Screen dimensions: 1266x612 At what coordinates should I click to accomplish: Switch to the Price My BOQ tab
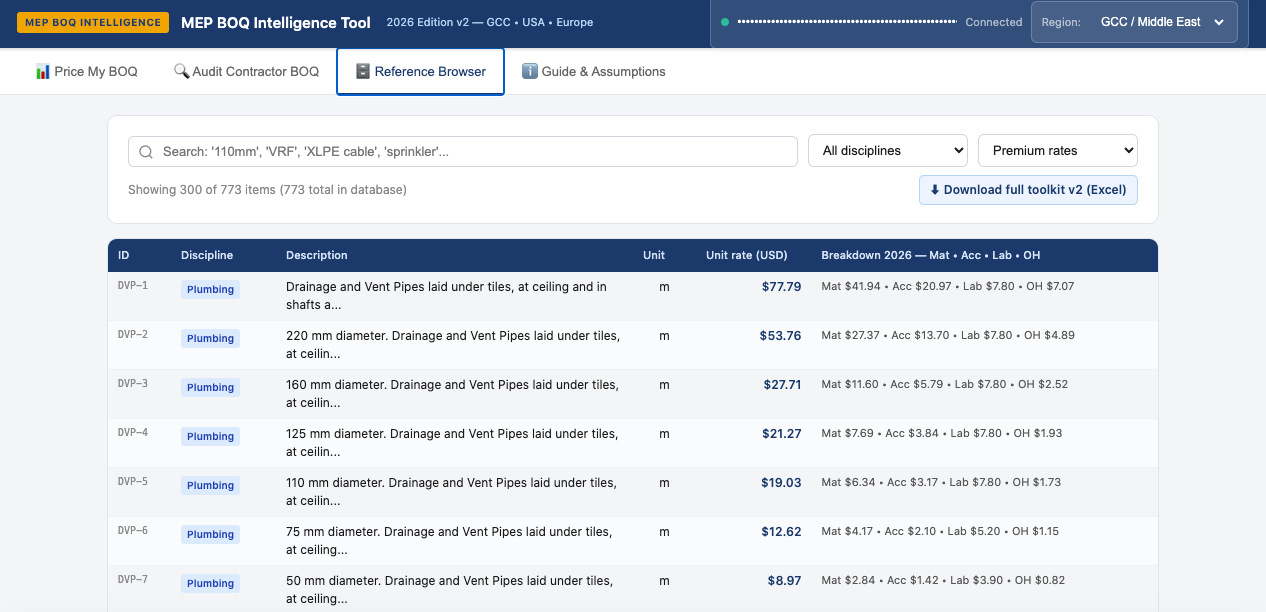coord(86,72)
